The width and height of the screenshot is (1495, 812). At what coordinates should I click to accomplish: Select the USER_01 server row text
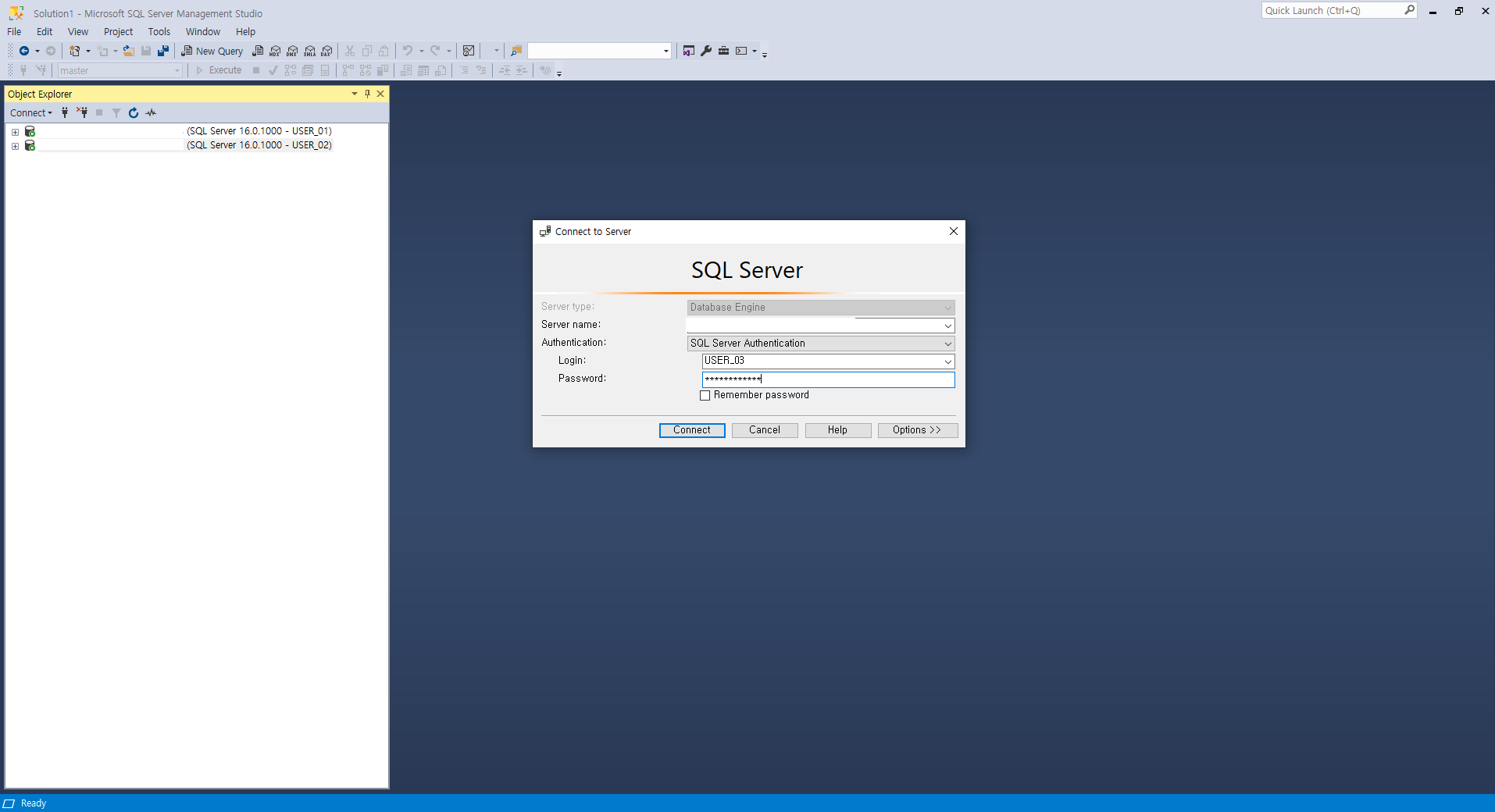259,131
